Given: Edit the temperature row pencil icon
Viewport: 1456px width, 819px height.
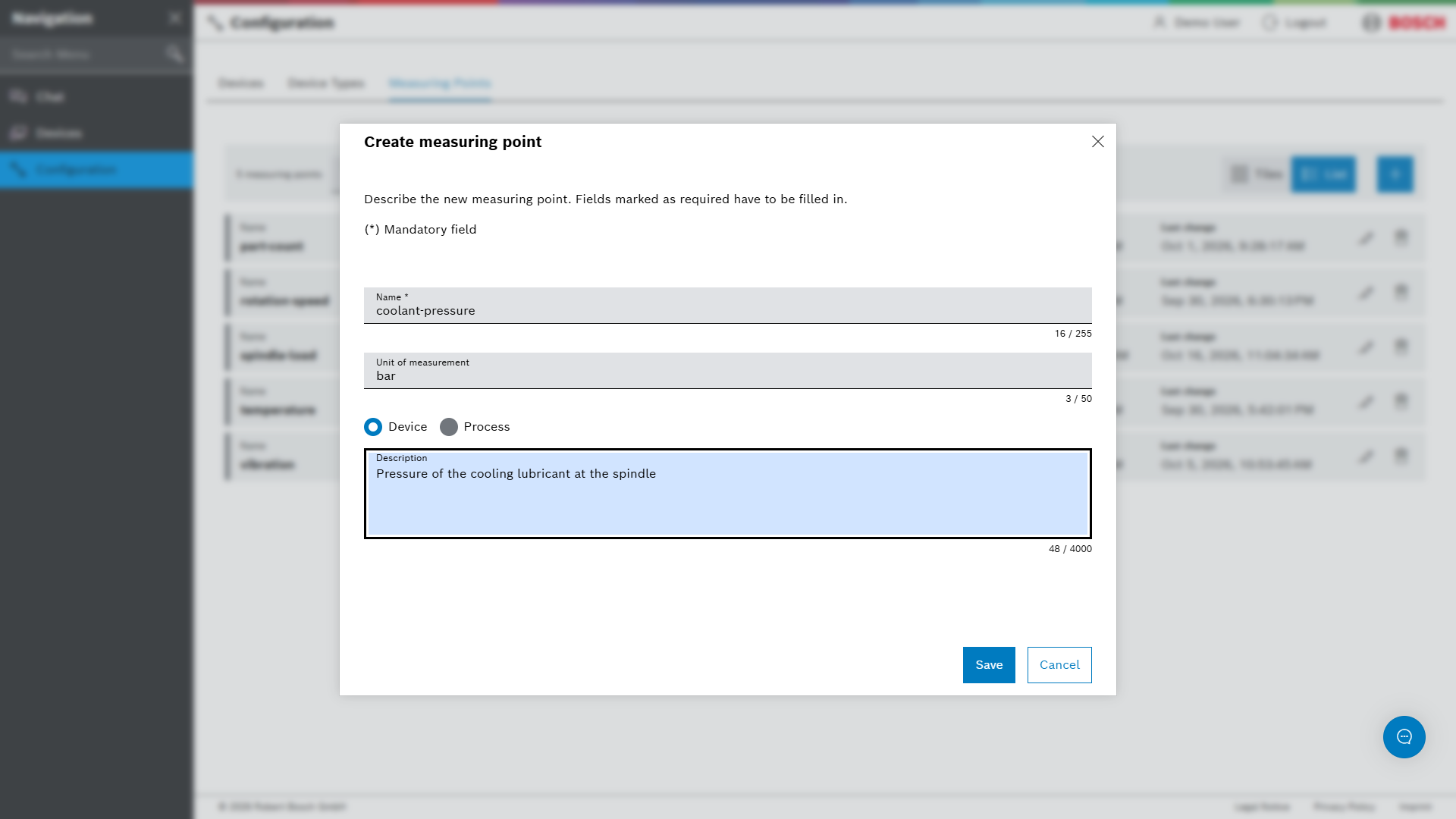Looking at the screenshot, I should click(1366, 402).
